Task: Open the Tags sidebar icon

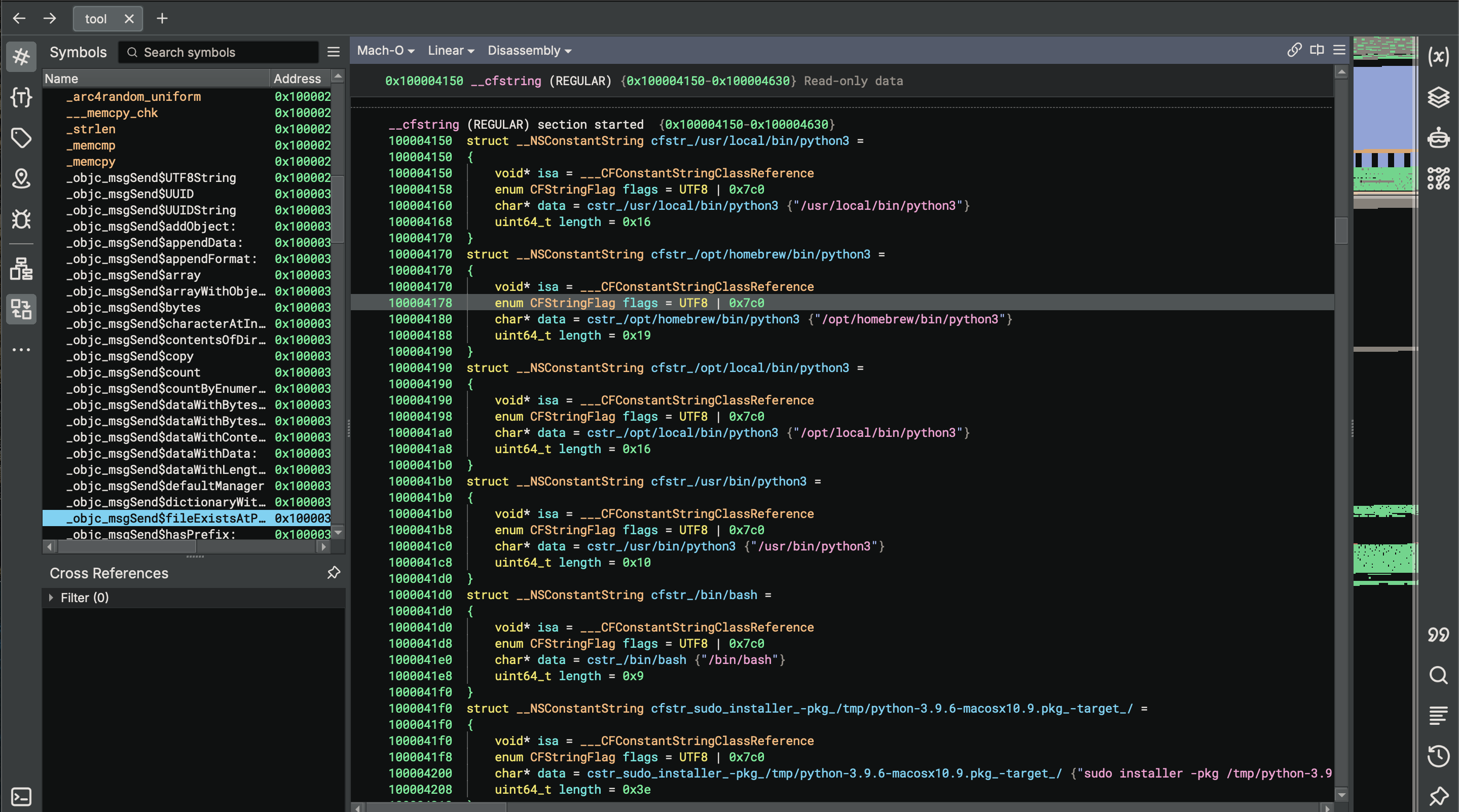Action: 21,137
